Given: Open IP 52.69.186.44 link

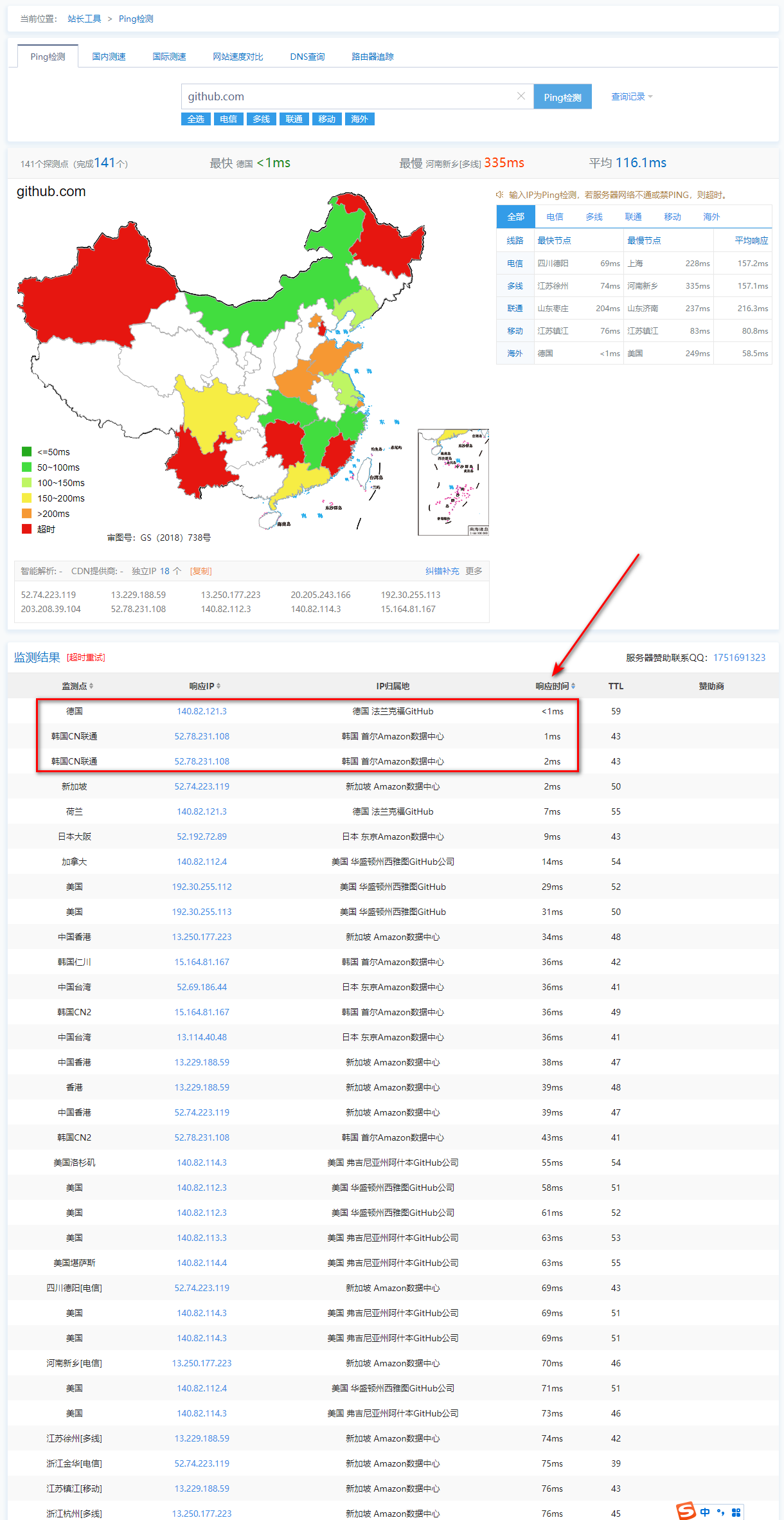Looking at the screenshot, I should pos(202,987).
